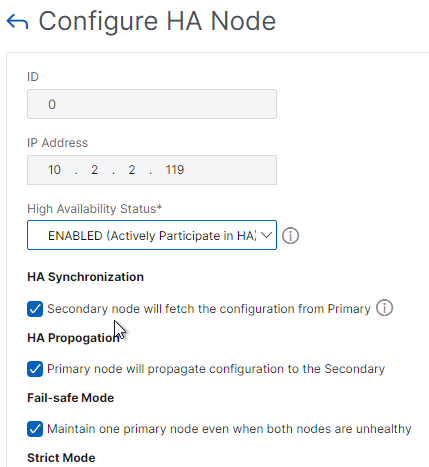The height and width of the screenshot is (467, 429).
Task: Disable the Fail-safe Mode checkbox
Action: (x=35, y=429)
